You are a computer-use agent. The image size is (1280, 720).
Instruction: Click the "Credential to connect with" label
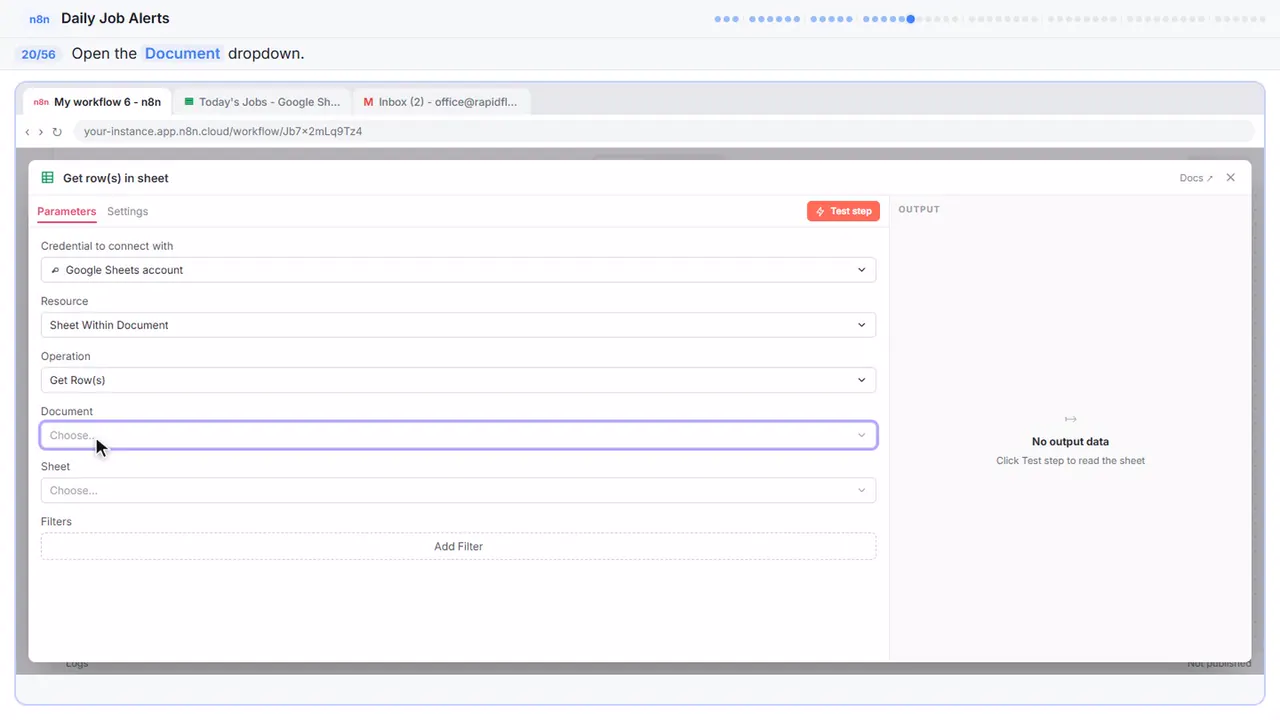pyautogui.click(x=107, y=246)
